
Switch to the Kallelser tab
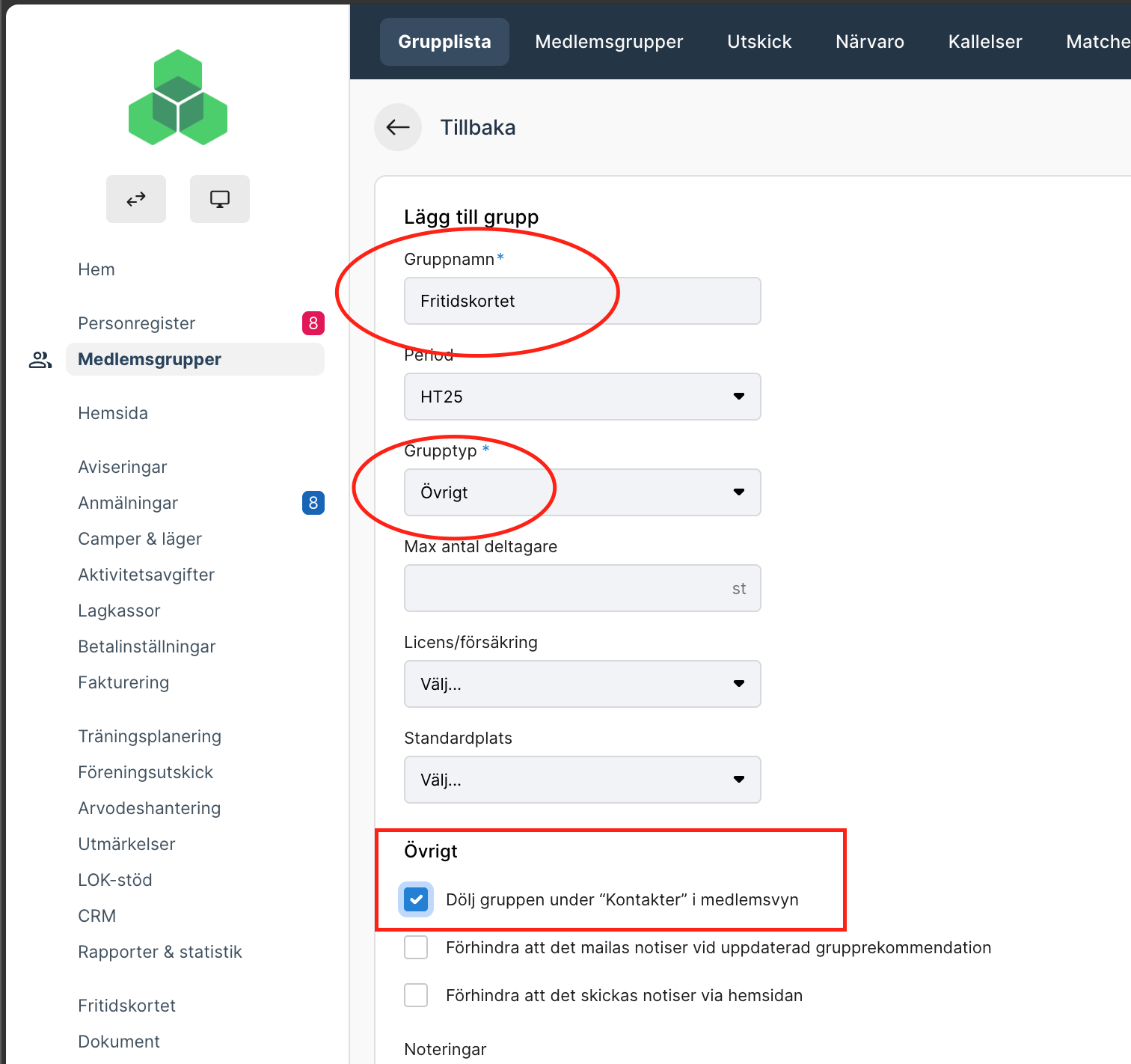pyautogui.click(x=985, y=42)
